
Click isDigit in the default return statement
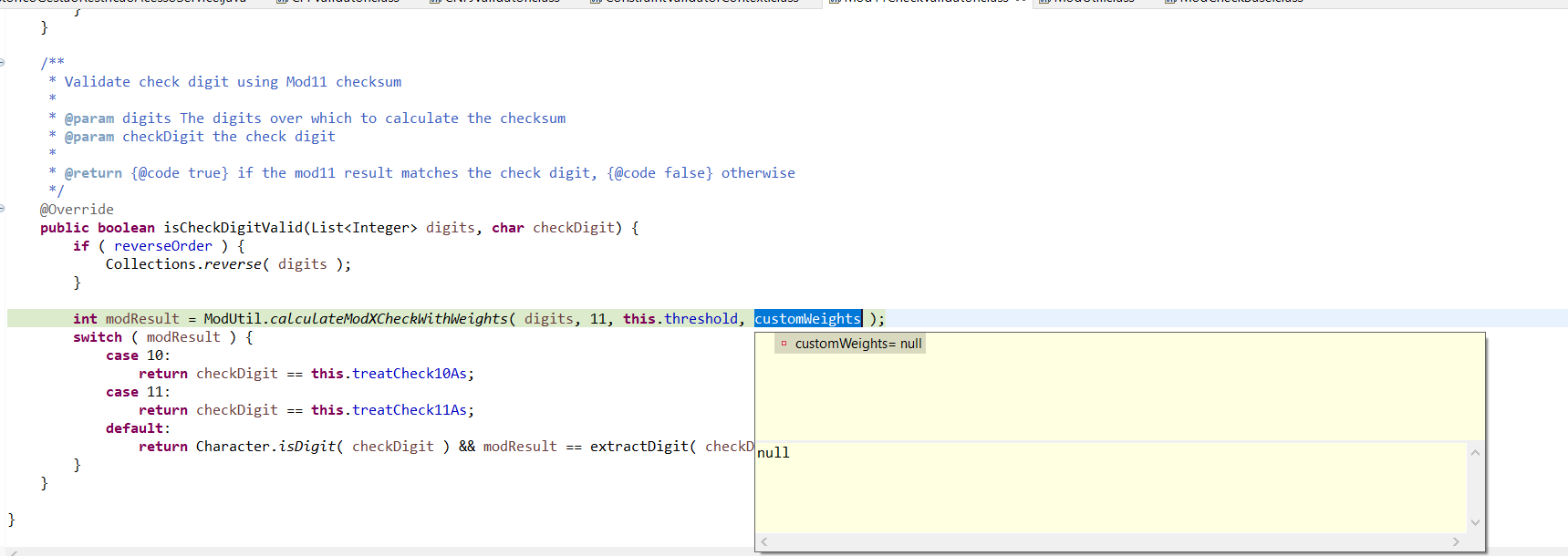(x=306, y=447)
